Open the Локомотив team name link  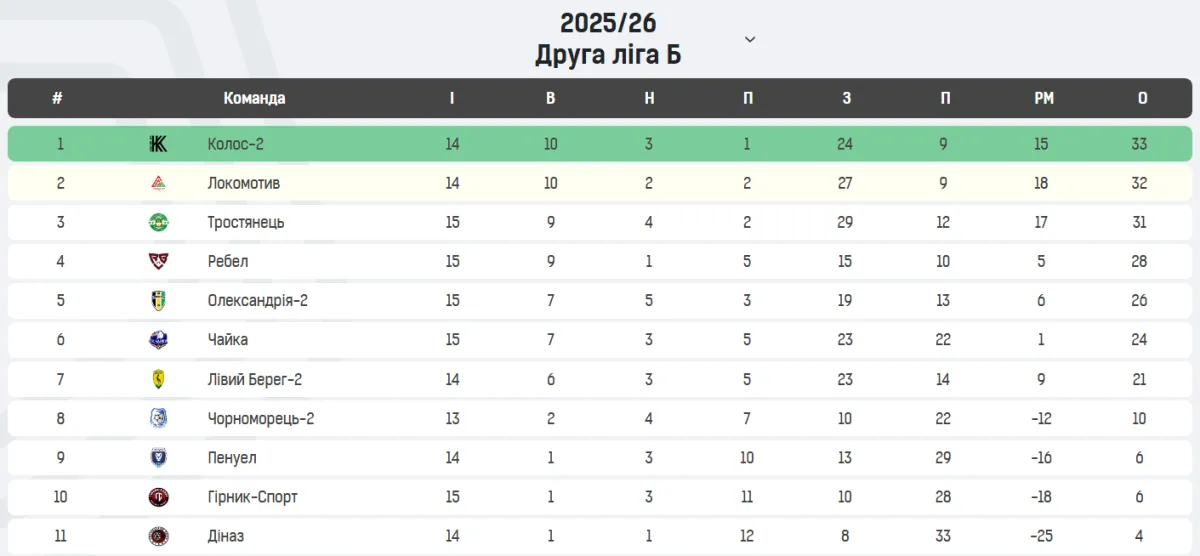click(x=244, y=183)
